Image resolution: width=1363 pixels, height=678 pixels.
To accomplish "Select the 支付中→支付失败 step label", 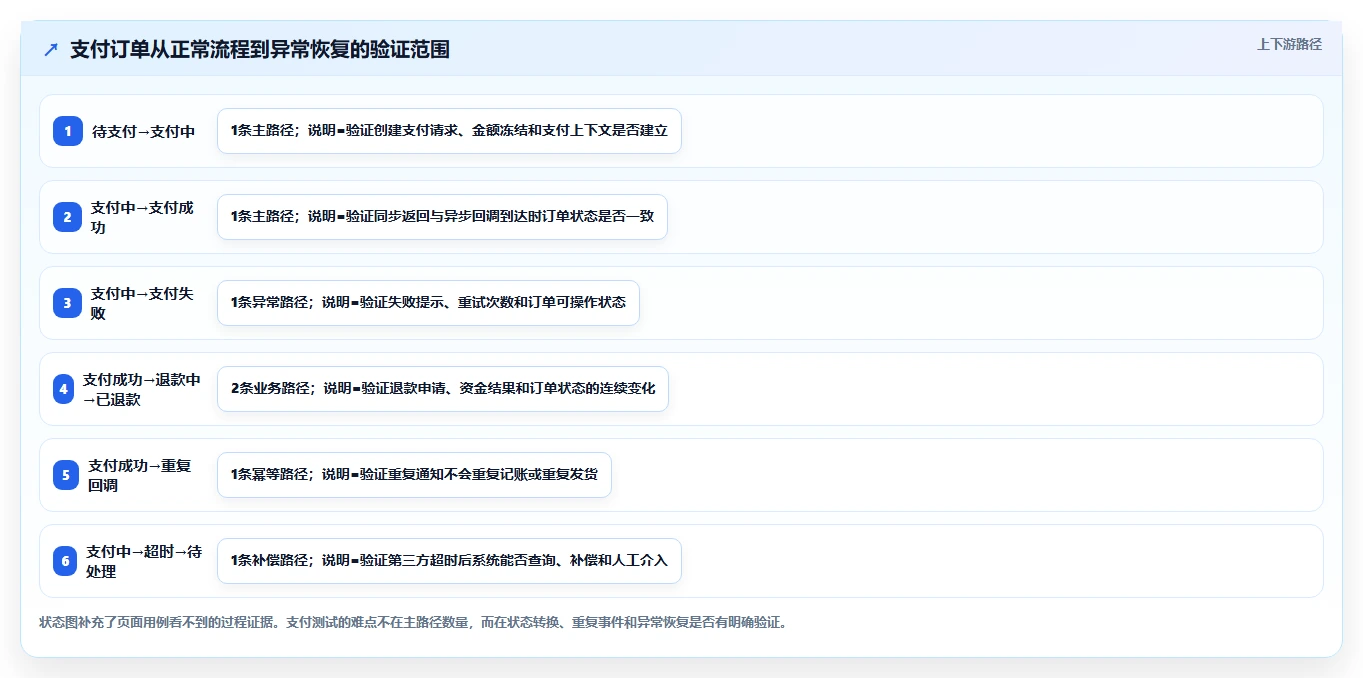I will click(x=143, y=303).
